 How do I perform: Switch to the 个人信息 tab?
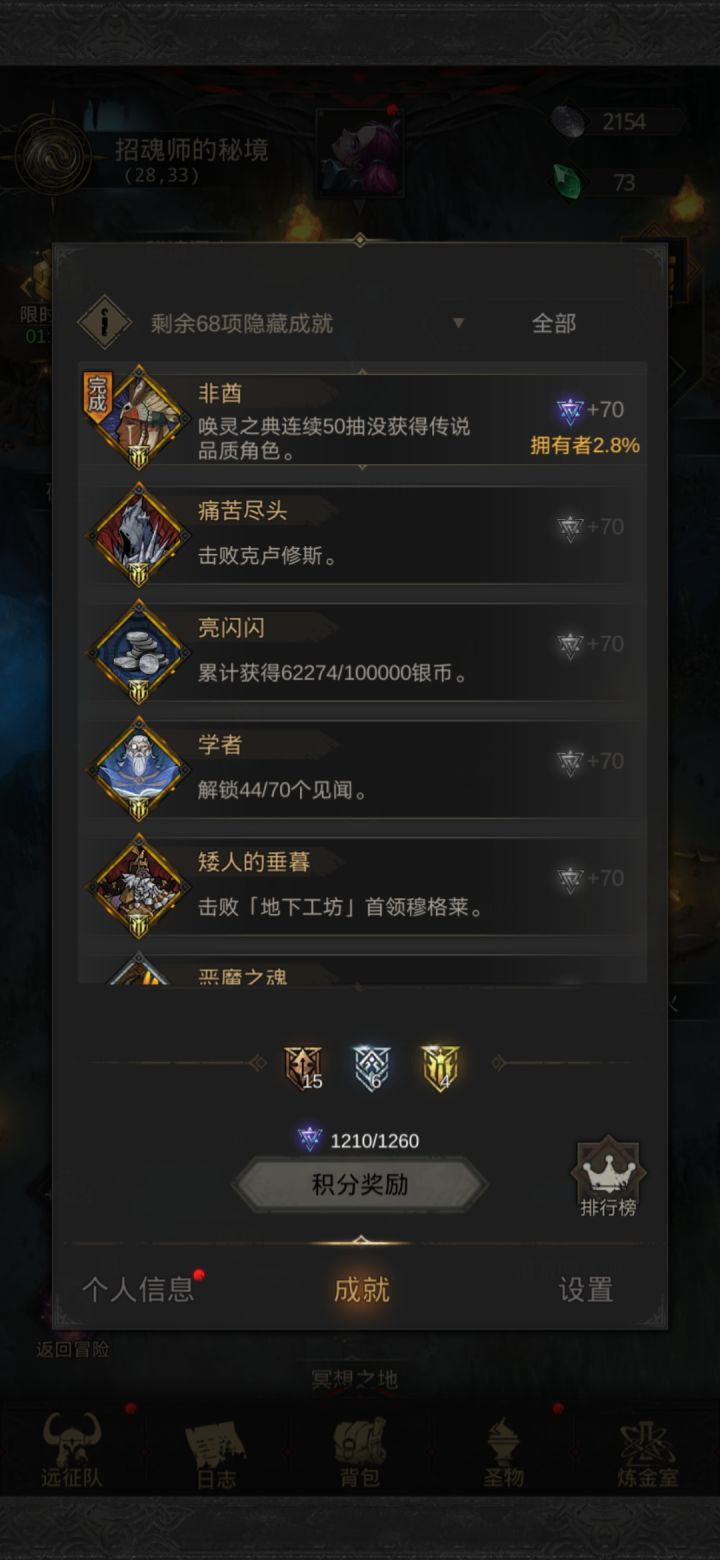pyautogui.click(x=138, y=1289)
